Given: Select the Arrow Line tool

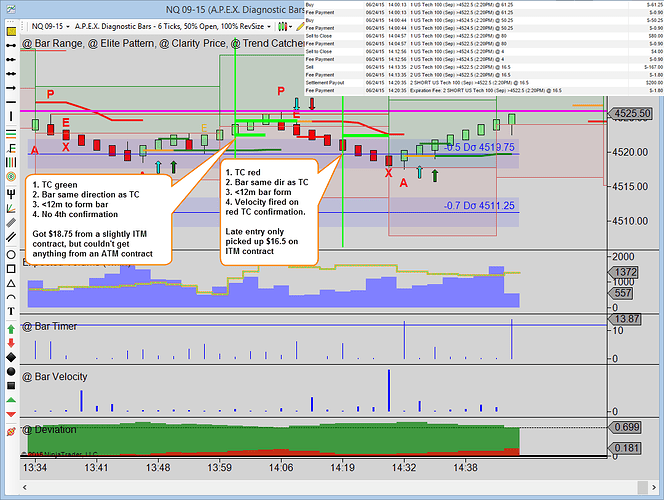Looking at the screenshot, I should (x=11, y=88).
